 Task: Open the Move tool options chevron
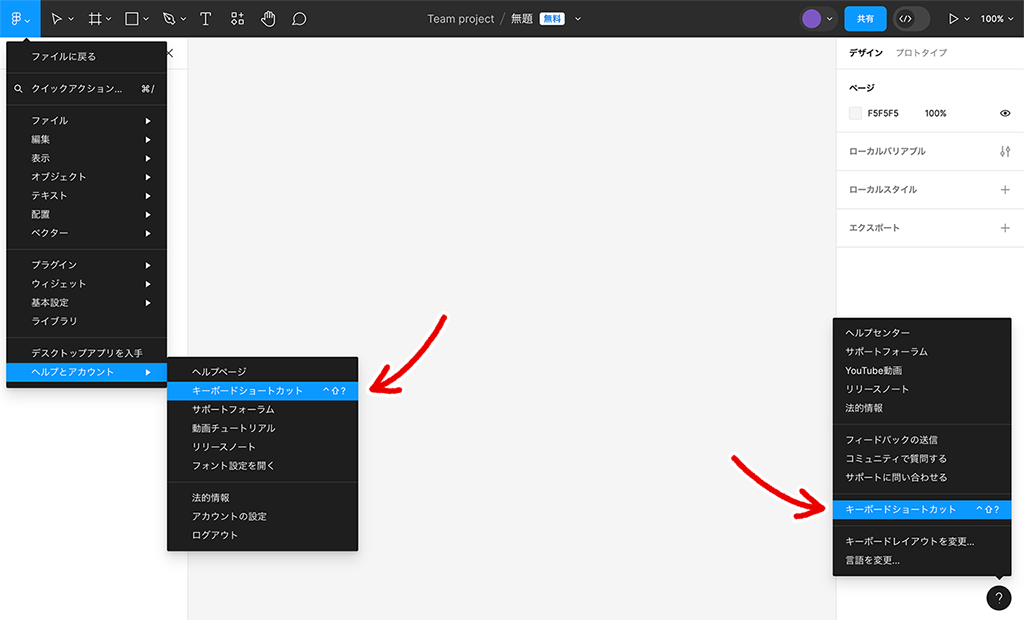point(71,20)
